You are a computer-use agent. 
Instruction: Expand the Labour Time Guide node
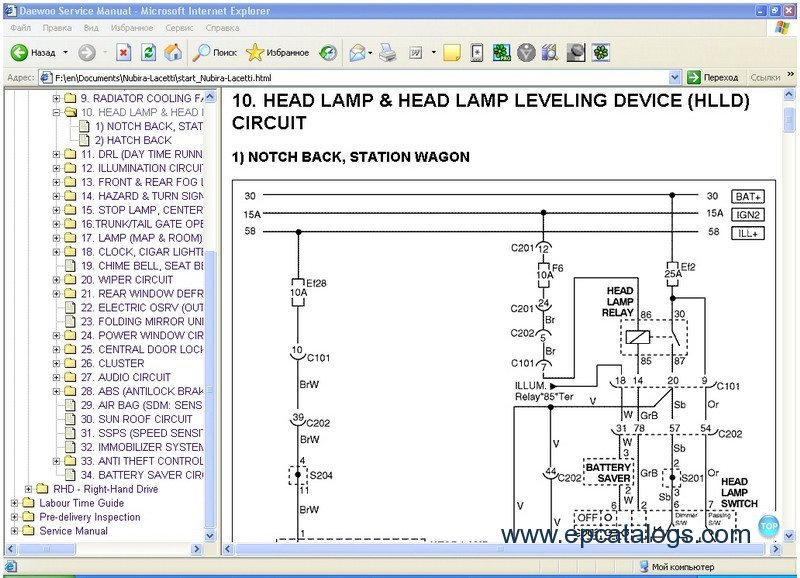14,503
